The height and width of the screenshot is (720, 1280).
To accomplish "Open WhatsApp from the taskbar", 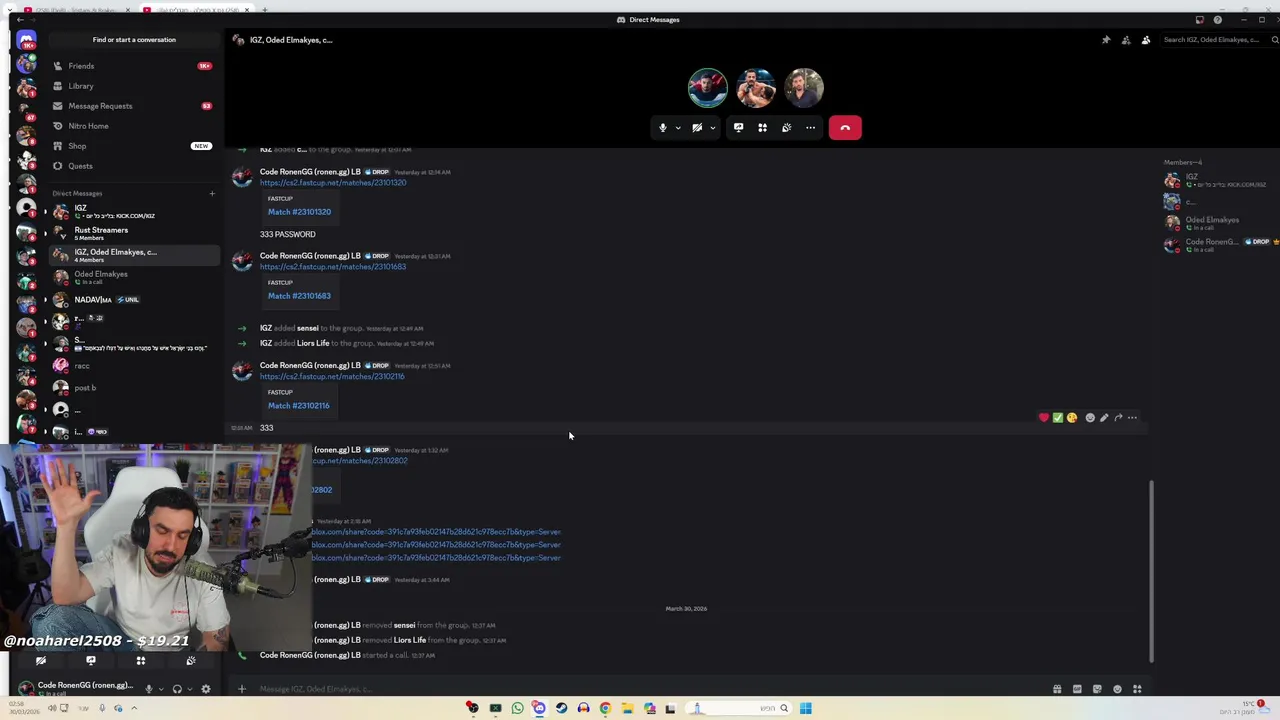I will (x=517, y=708).
